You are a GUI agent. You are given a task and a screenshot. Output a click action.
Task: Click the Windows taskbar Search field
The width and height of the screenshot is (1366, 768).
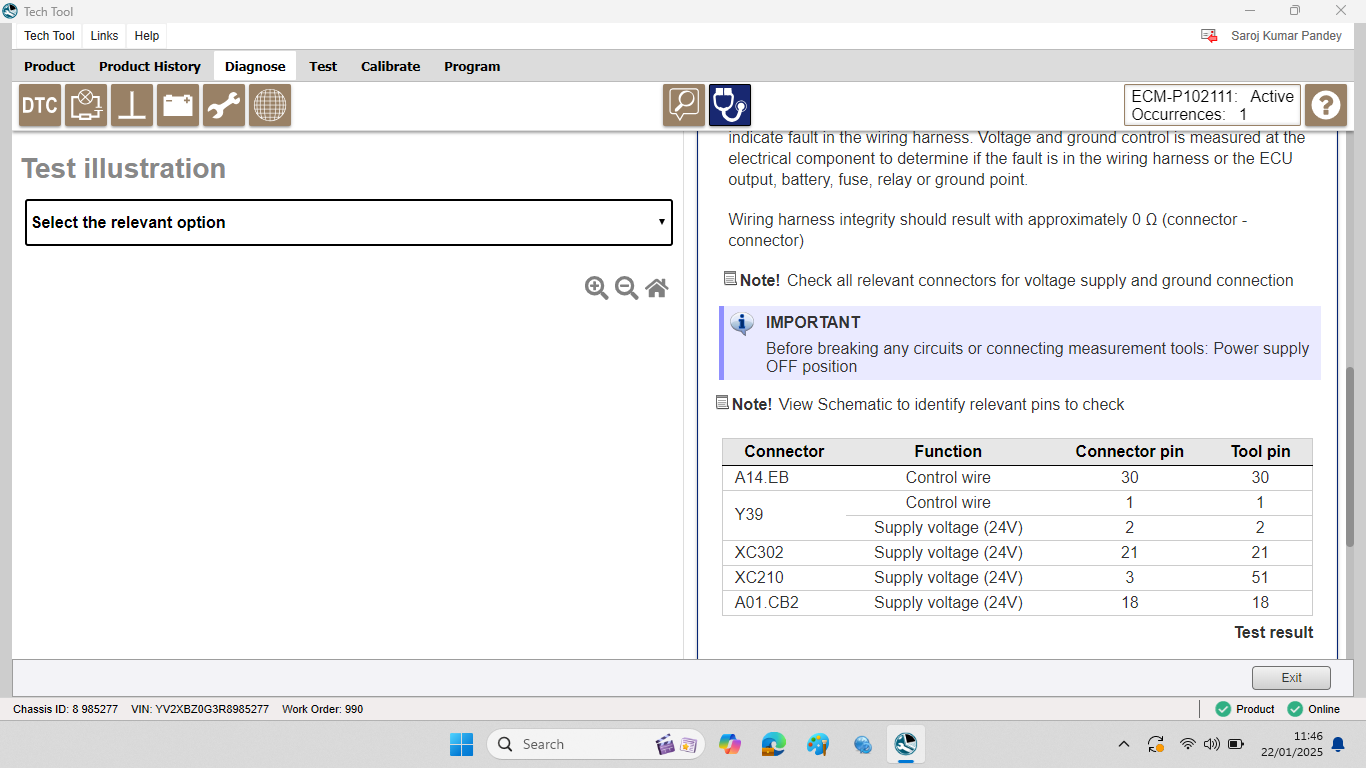pyautogui.click(x=596, y=744)
